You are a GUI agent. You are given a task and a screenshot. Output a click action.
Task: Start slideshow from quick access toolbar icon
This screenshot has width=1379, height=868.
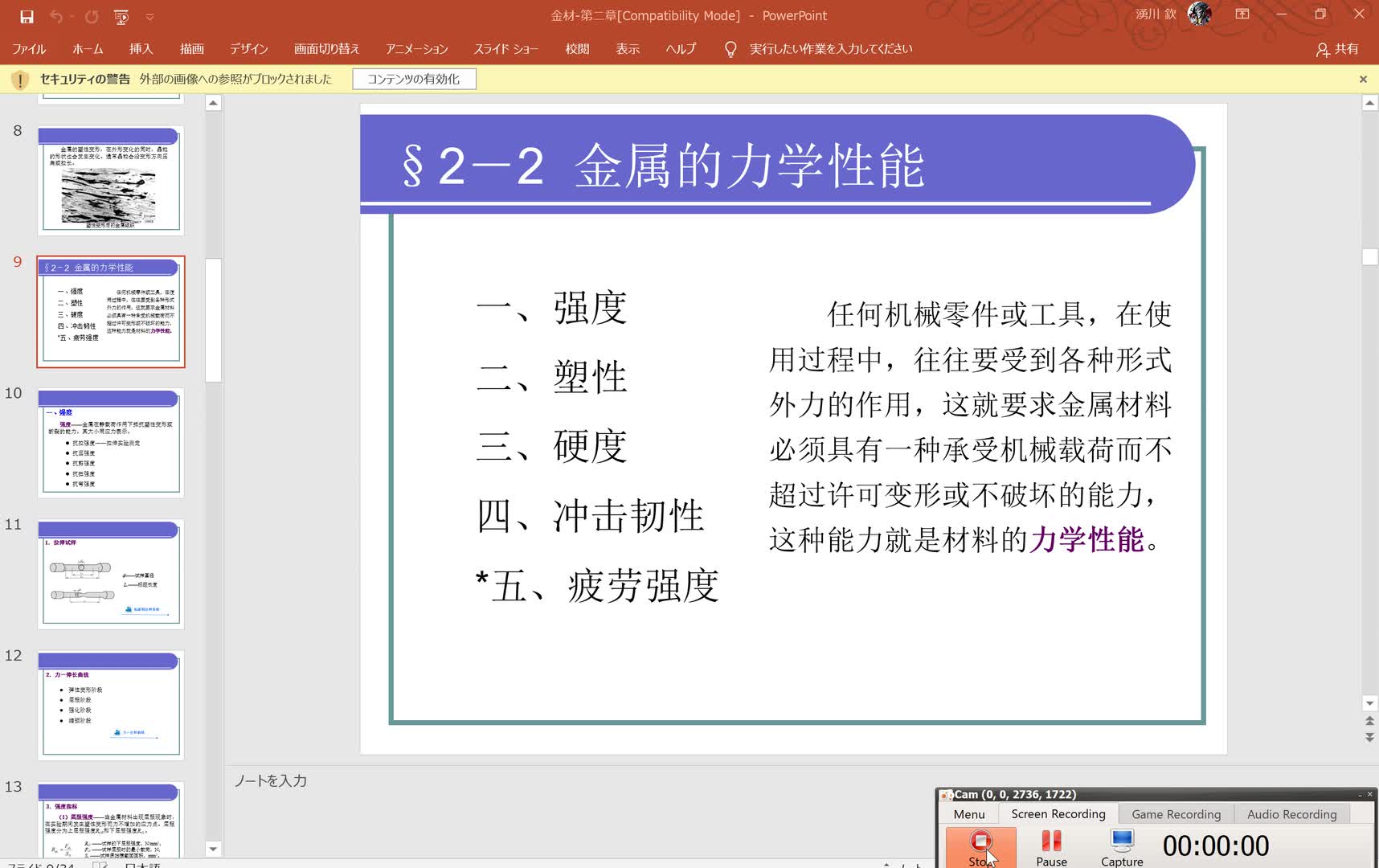click(121, 14)
